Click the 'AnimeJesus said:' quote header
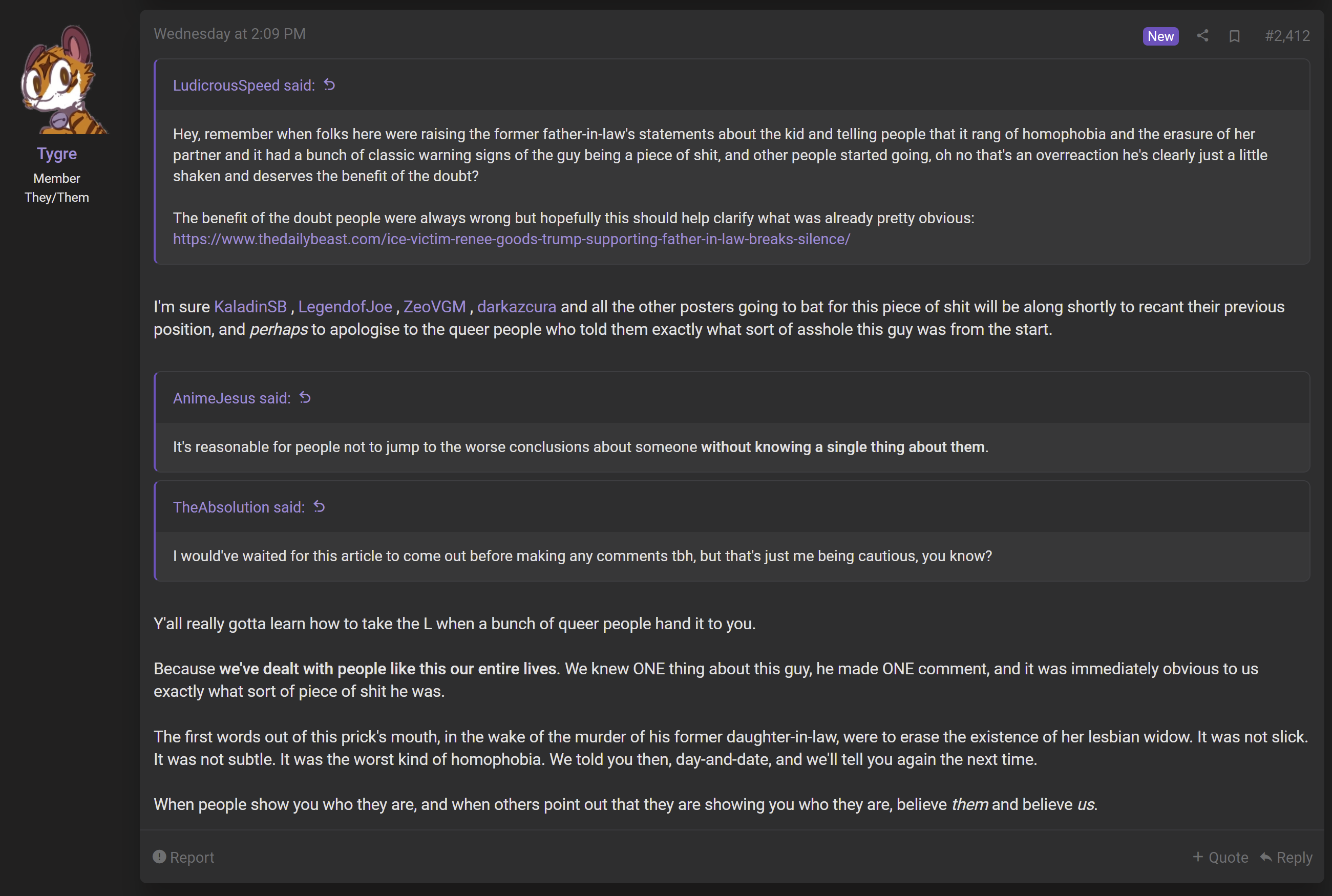 [232, 398]
